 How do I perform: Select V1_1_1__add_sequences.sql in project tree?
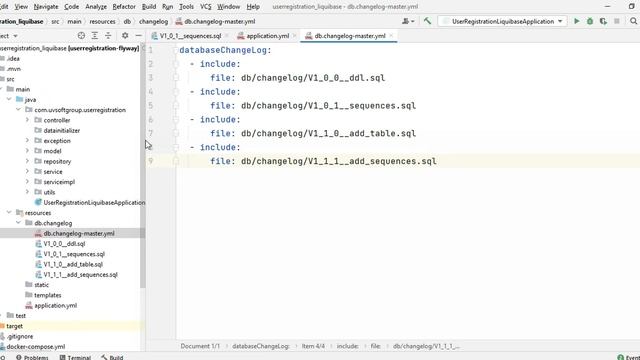click(80, 274)
